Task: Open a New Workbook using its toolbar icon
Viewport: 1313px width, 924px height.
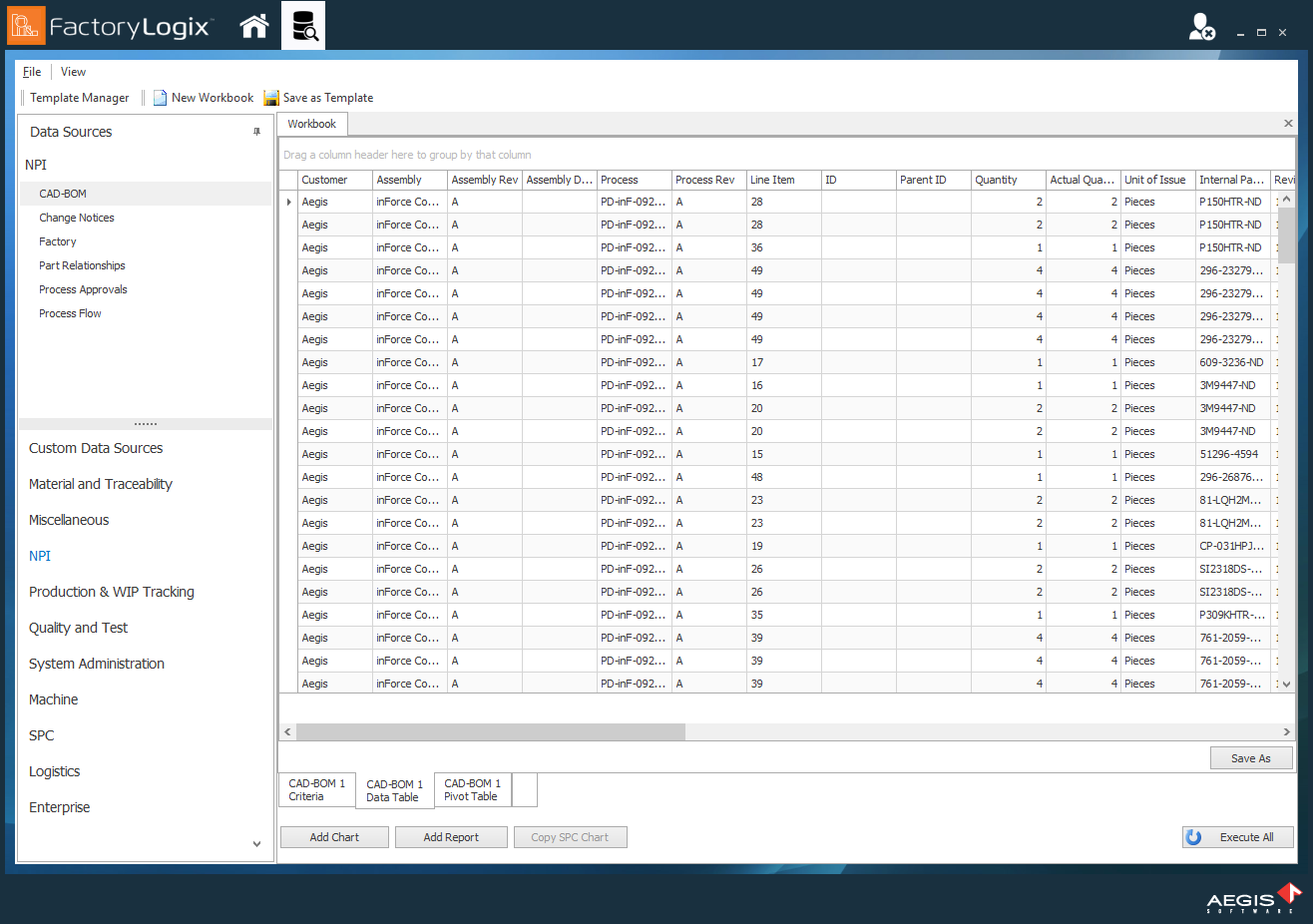Action: coord(160,97)
